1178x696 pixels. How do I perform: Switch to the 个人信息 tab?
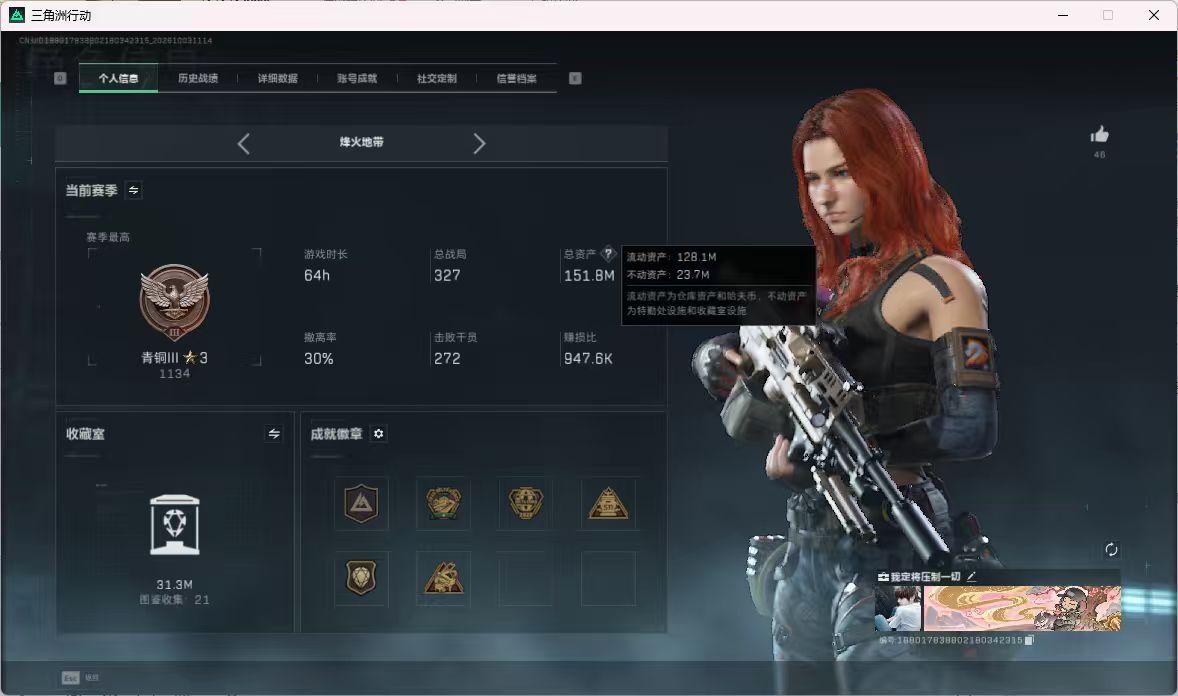[x=118, y=78]
